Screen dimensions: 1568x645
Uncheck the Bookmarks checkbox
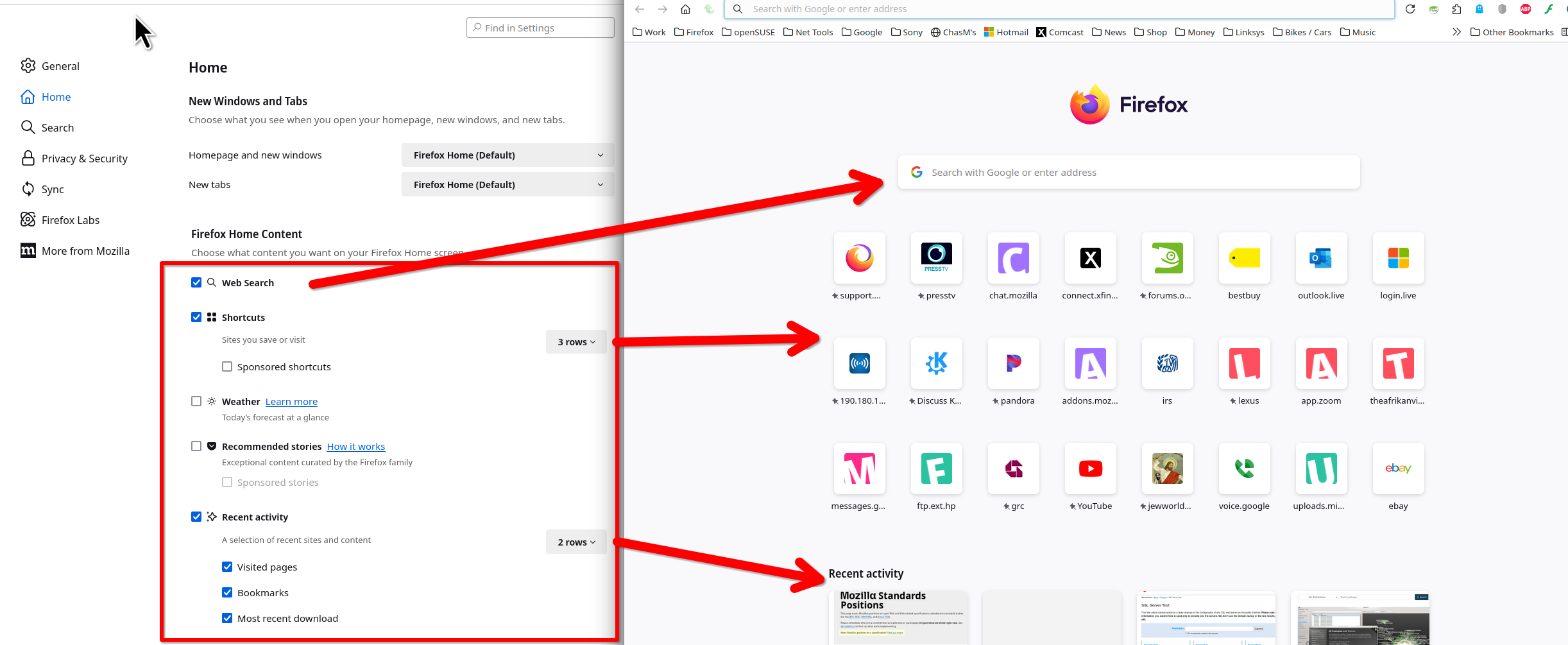click(x=227, y=592)
